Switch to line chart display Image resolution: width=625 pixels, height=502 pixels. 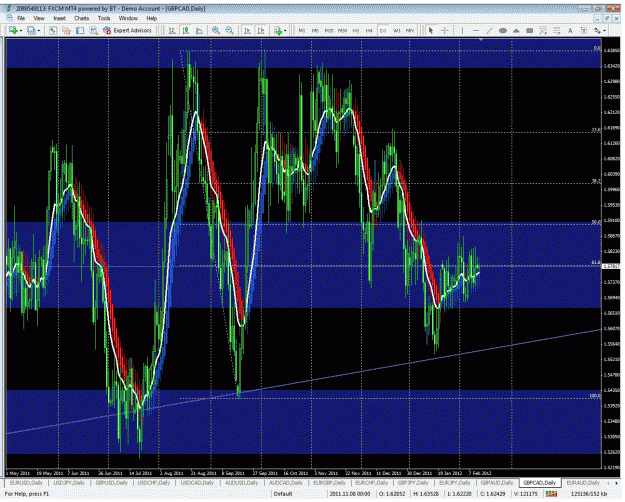click(x=199, y=30)
